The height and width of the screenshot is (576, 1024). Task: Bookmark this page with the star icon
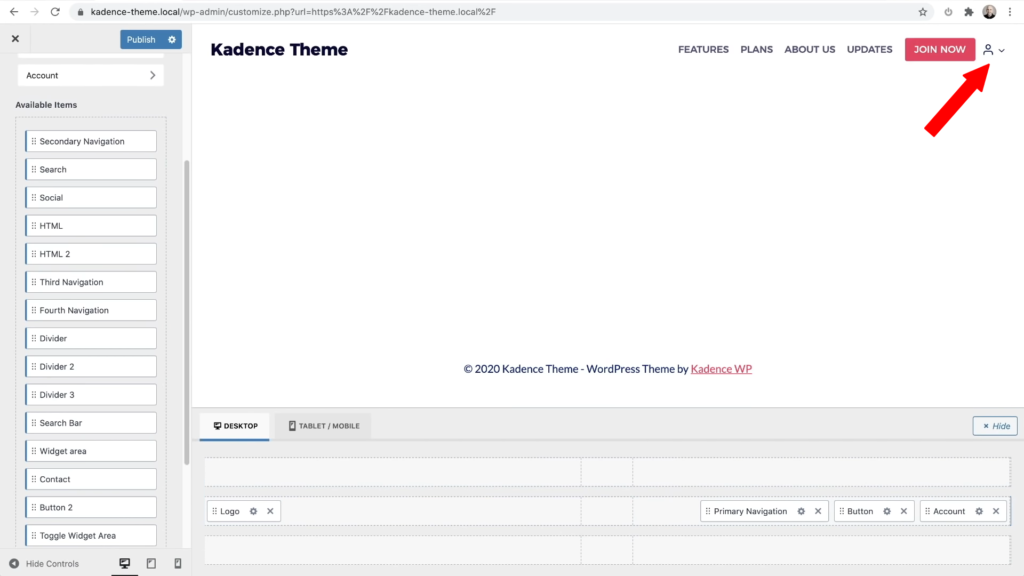point(923,12)
